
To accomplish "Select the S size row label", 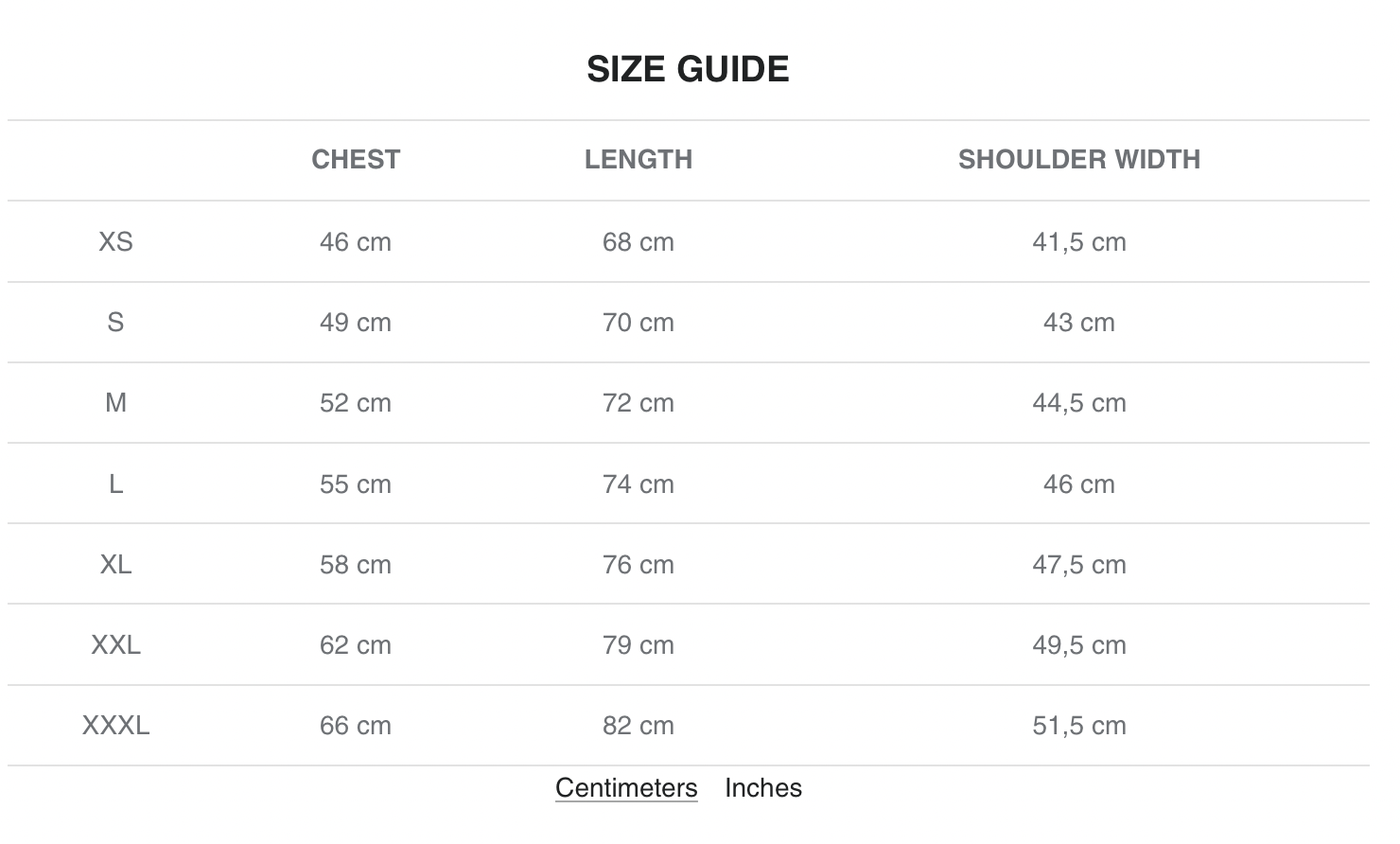I will (x=115, y=323).
